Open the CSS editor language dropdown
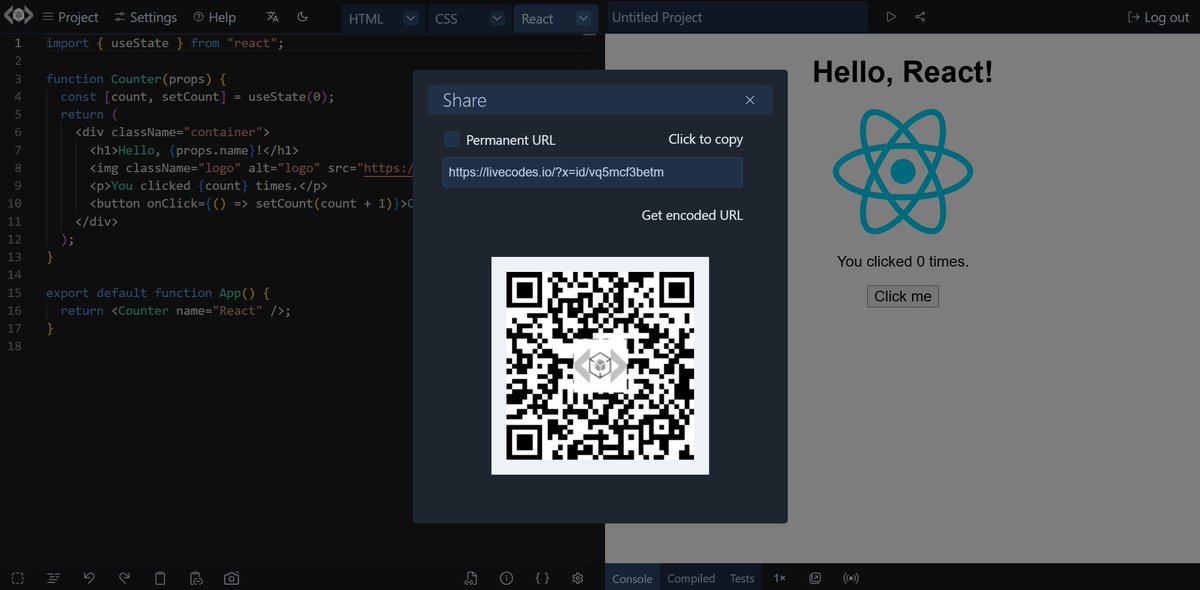The image size is (1200, 590). (x=497, y=18)
